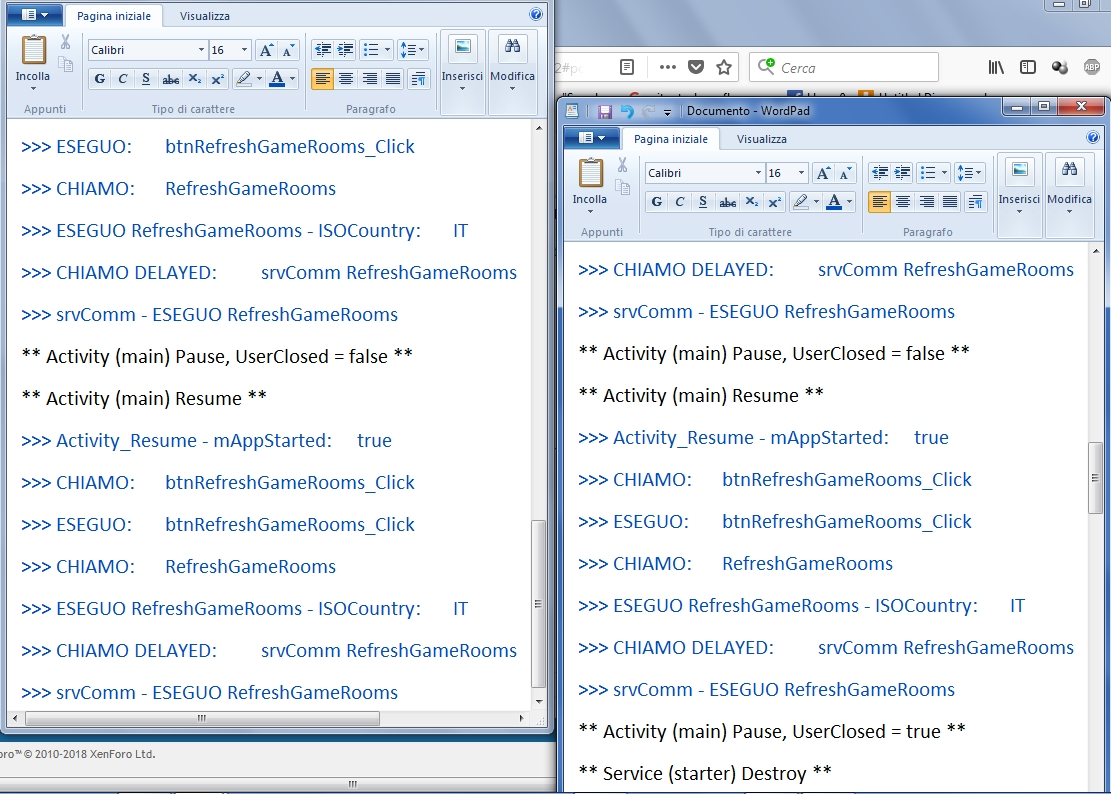
Task: Toggle underline S in left WordPad
Action: coord(146,79)
